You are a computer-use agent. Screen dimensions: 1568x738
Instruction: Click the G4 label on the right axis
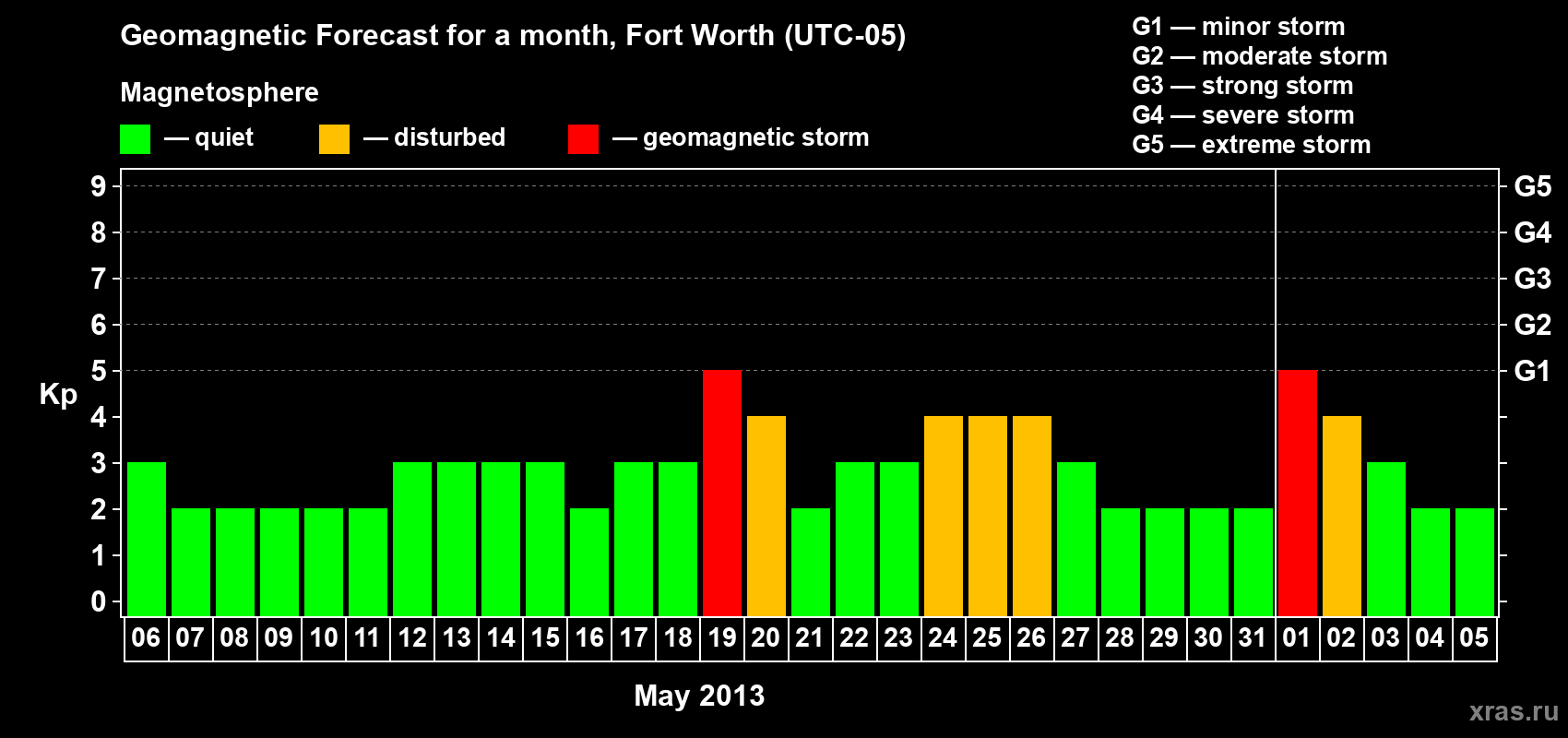pyautogui.click(x=1533, y=233)
